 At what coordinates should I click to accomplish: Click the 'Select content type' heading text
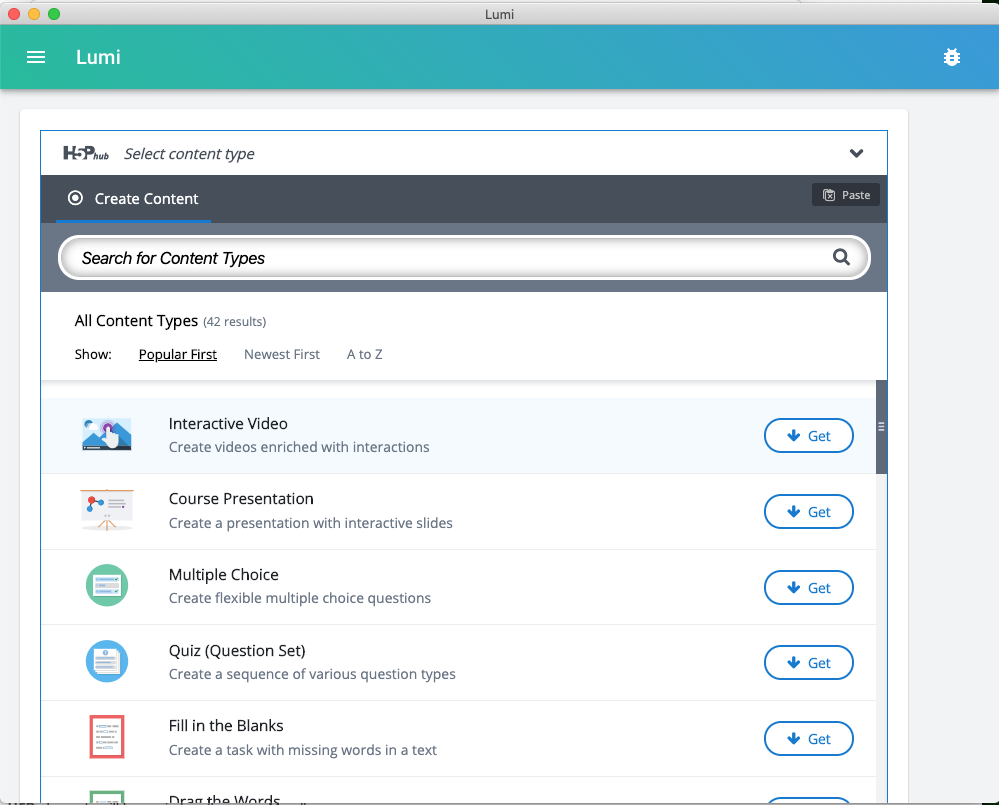coord(189,153)
